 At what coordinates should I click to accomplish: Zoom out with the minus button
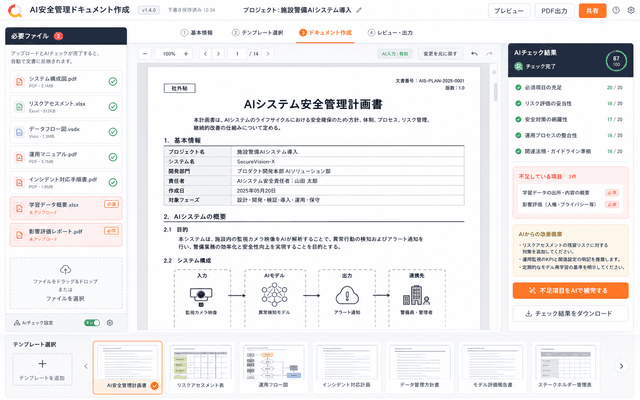click(145, 53)
